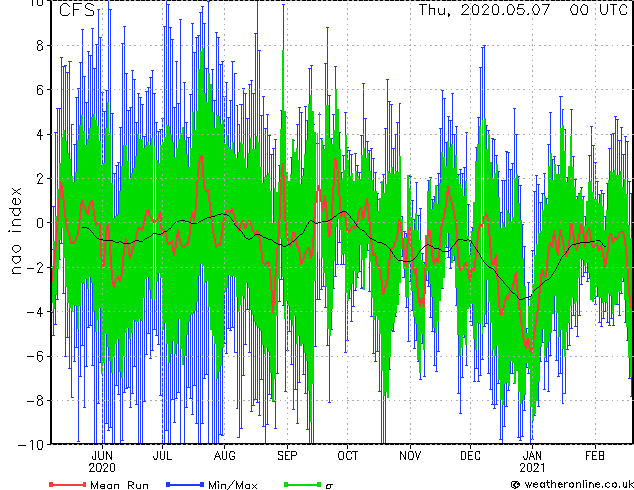Click the y-axis value -4
This screenshot has width=634, height=490.
click(x=35, y=312)
